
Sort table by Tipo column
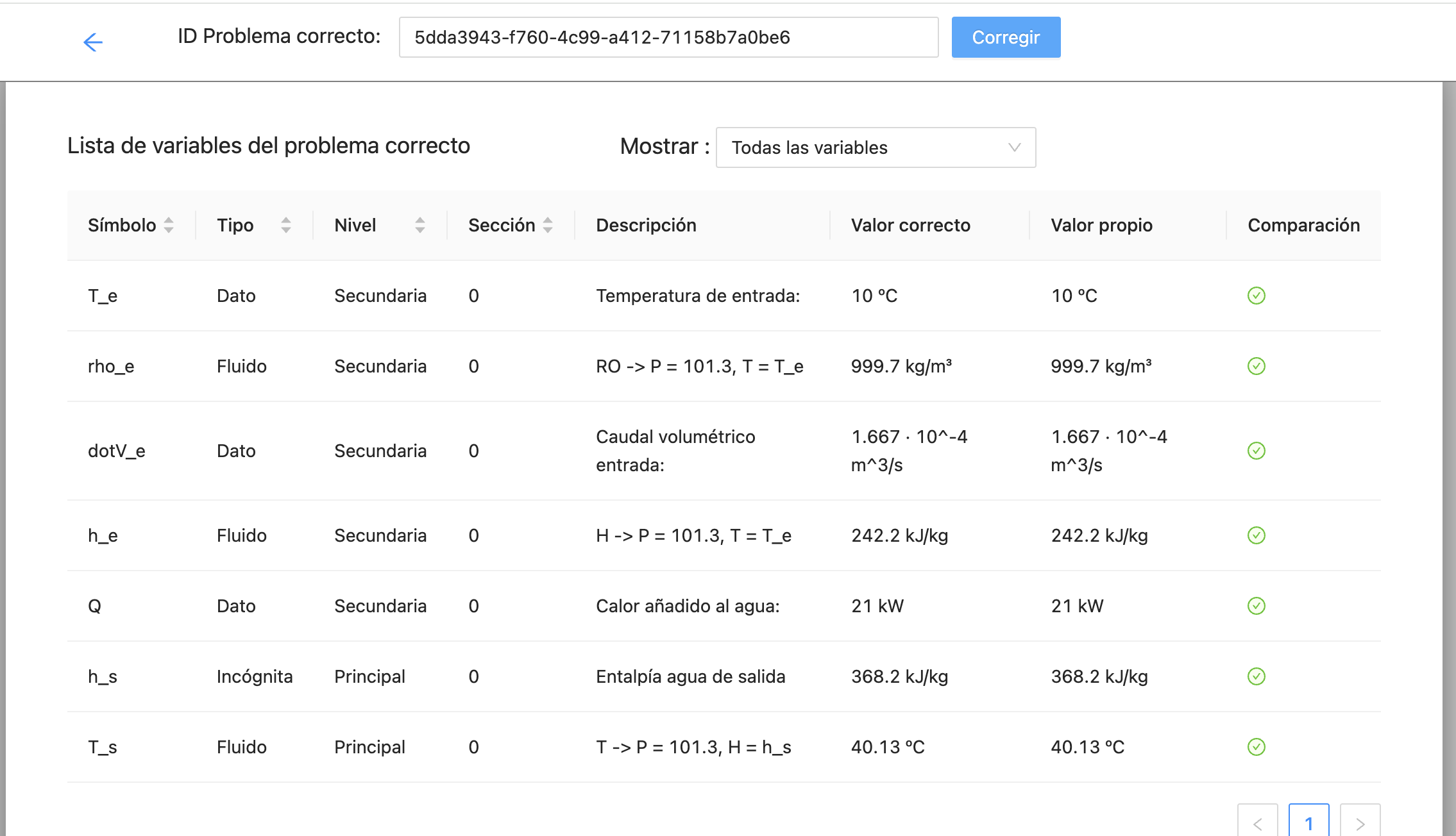[x=286, y=225]
